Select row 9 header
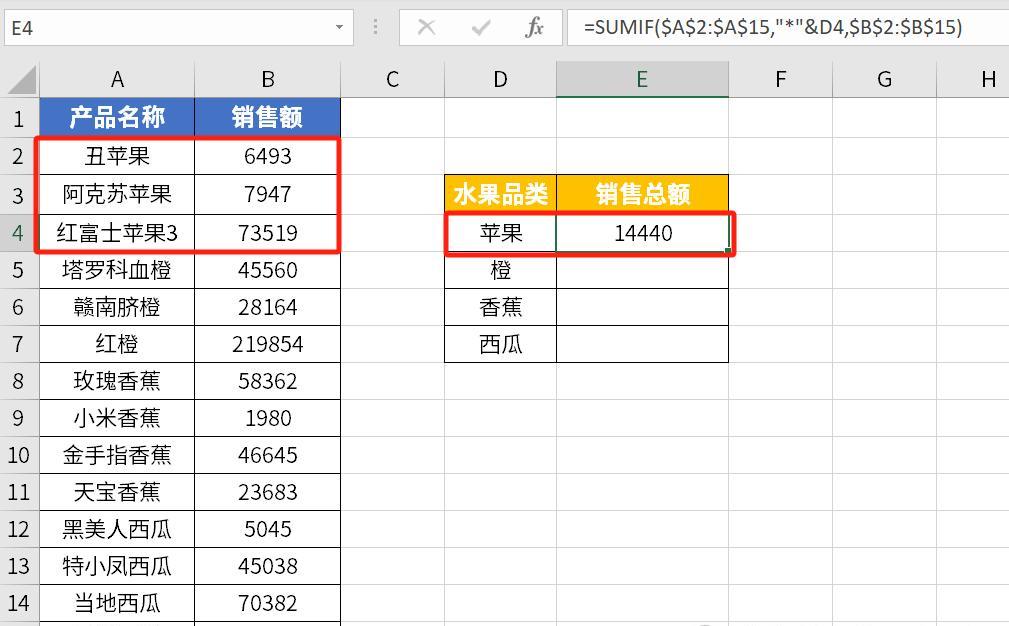Screen dimensions: 1009x626 [19, 418]
